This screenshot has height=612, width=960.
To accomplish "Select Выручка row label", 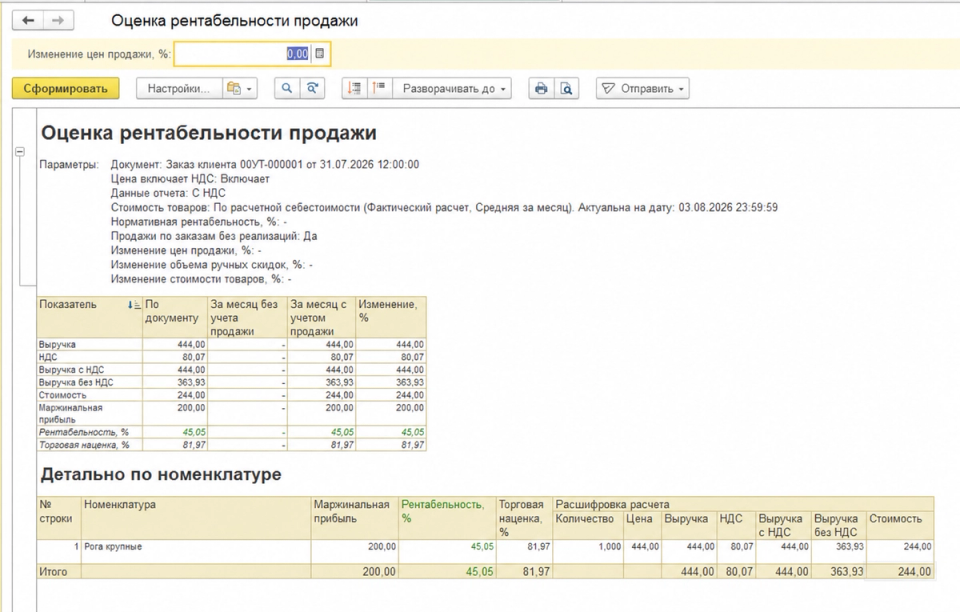I will point(57,345).
